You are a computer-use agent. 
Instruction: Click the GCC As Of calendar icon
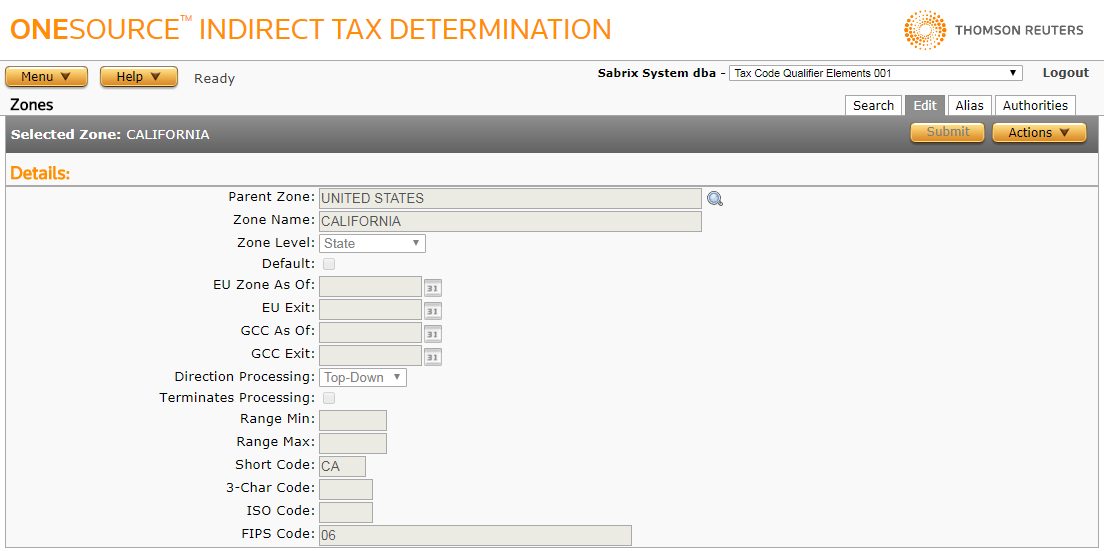[432, 334]
